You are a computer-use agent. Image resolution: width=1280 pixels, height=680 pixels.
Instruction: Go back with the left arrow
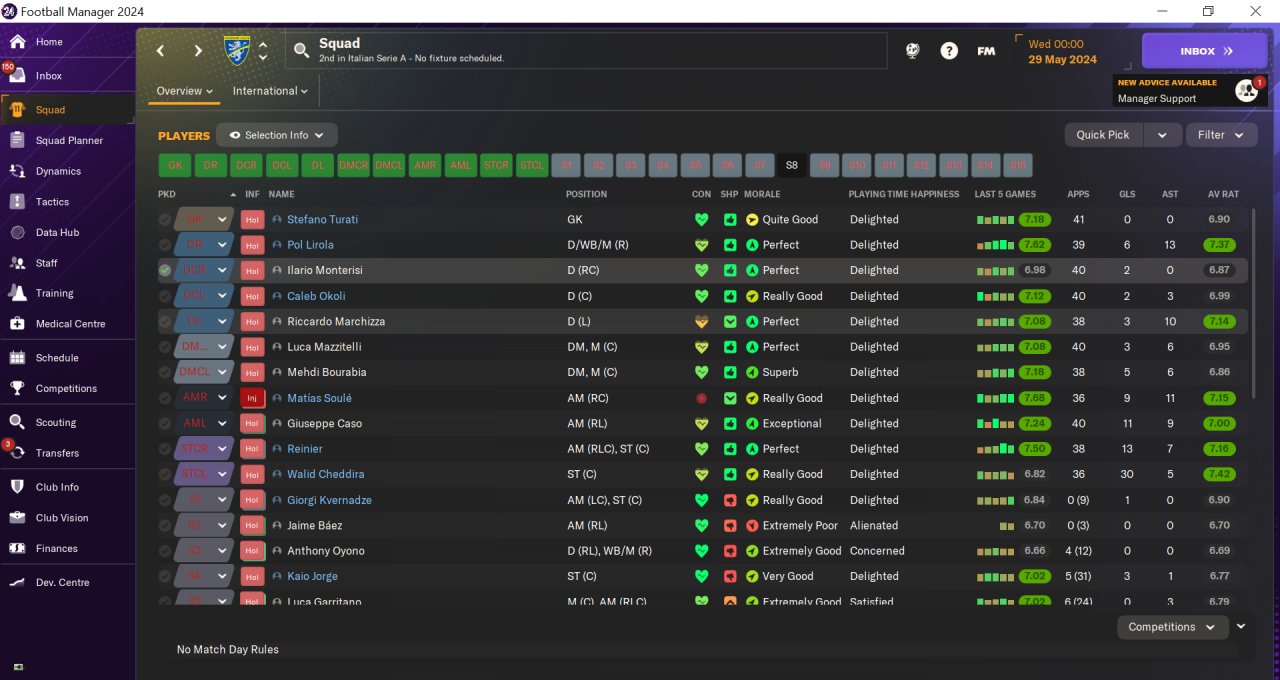click(x=160, y=51)
